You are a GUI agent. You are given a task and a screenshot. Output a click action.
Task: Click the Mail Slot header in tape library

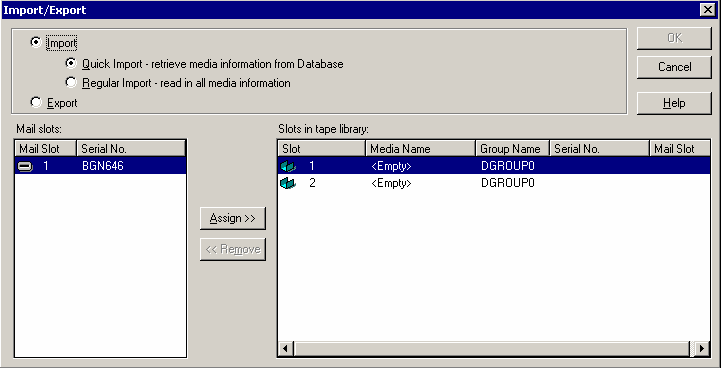pyautogui.click(x=680, y=149)
